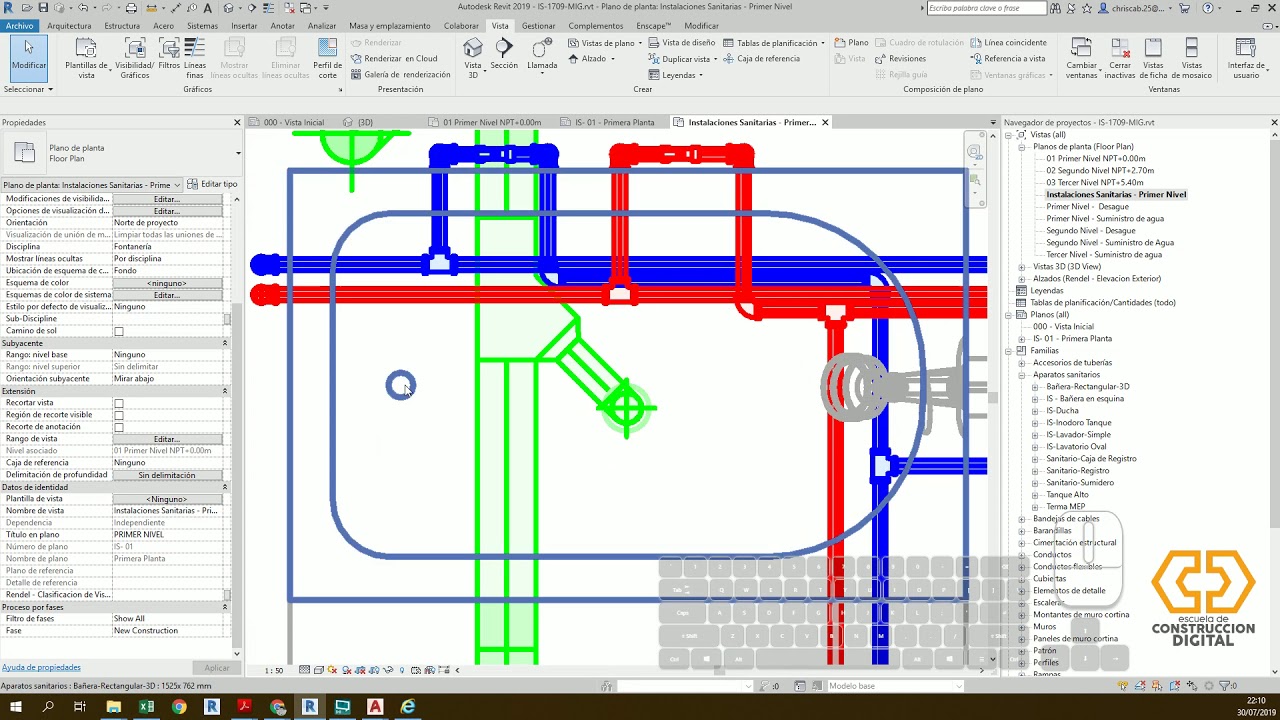Open Interfaz de usuario options
The width and height of the screenshot is (1280, 720).
pyautogui.click(x=1246, y=58)
